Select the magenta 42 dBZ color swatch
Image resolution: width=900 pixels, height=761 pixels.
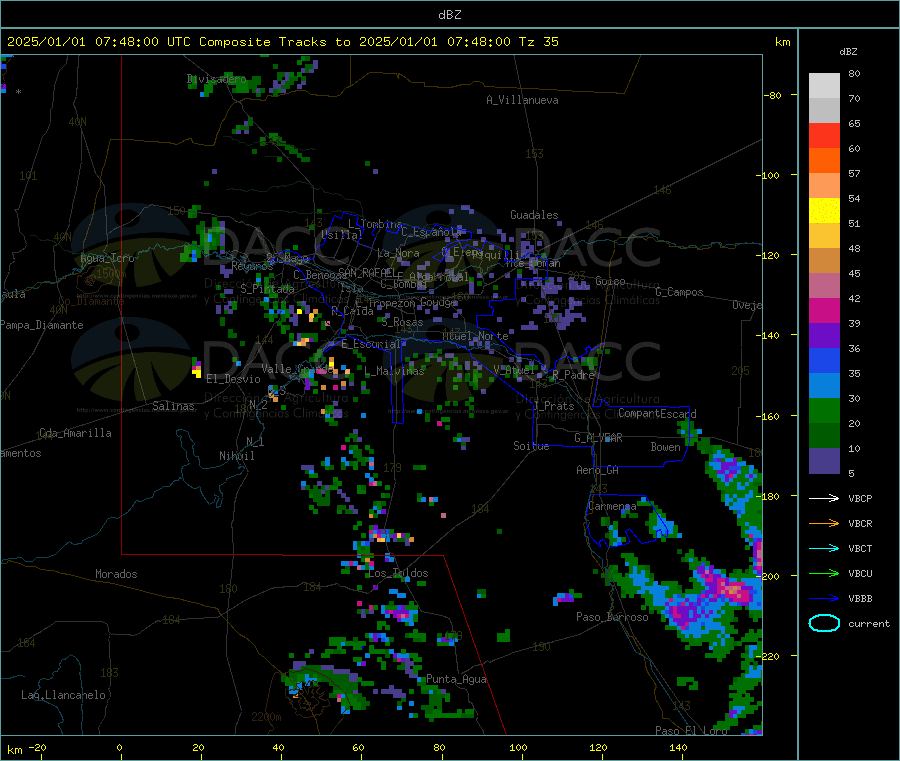click(824, 310)
